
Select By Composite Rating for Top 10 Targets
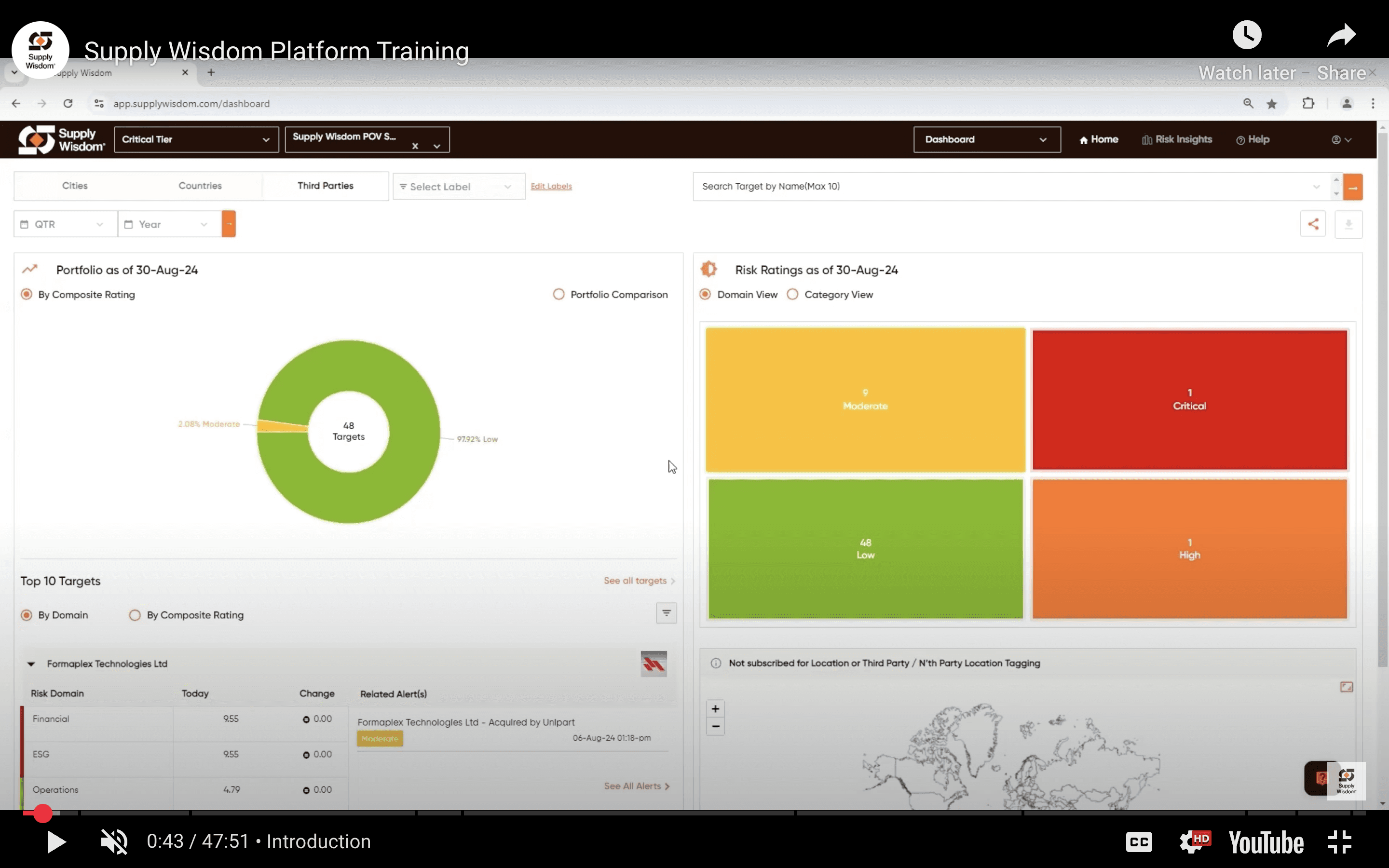click(135, 615)
